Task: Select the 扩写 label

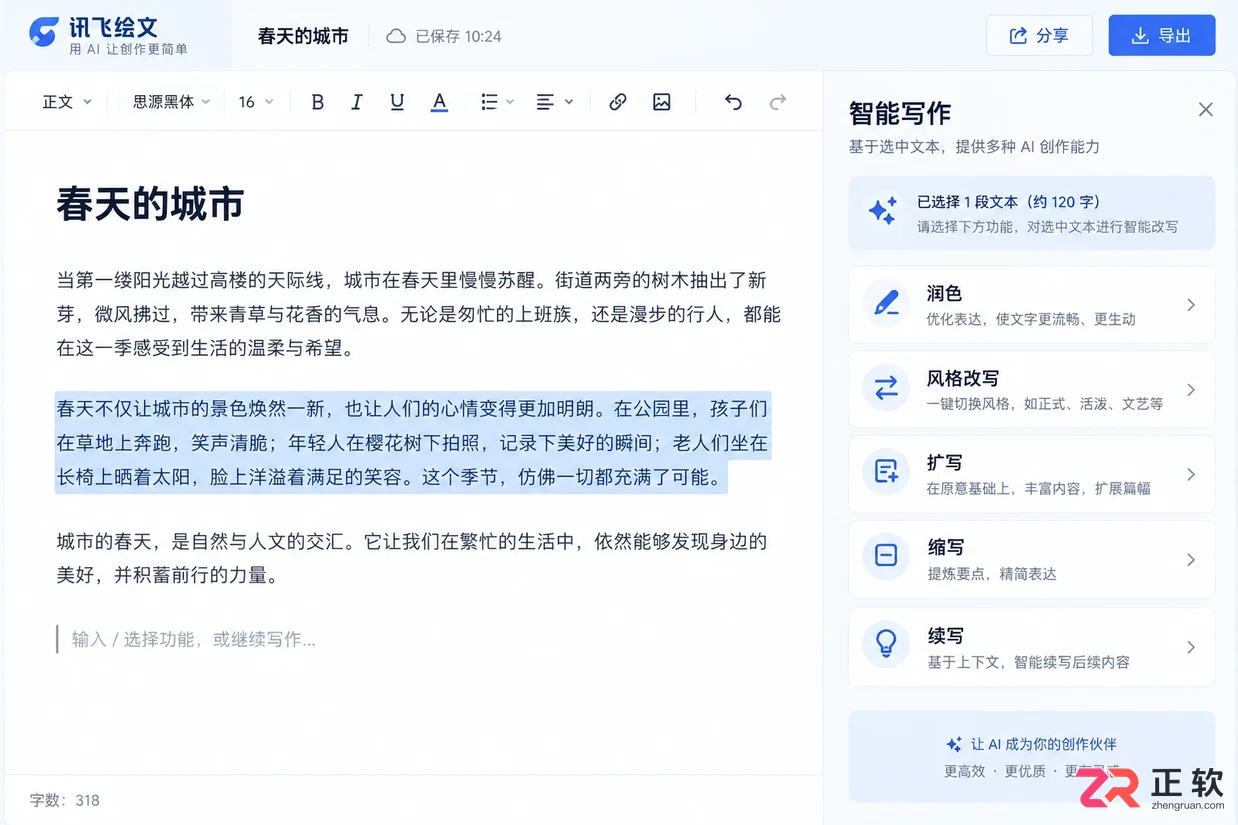Action: pos(944,462)
